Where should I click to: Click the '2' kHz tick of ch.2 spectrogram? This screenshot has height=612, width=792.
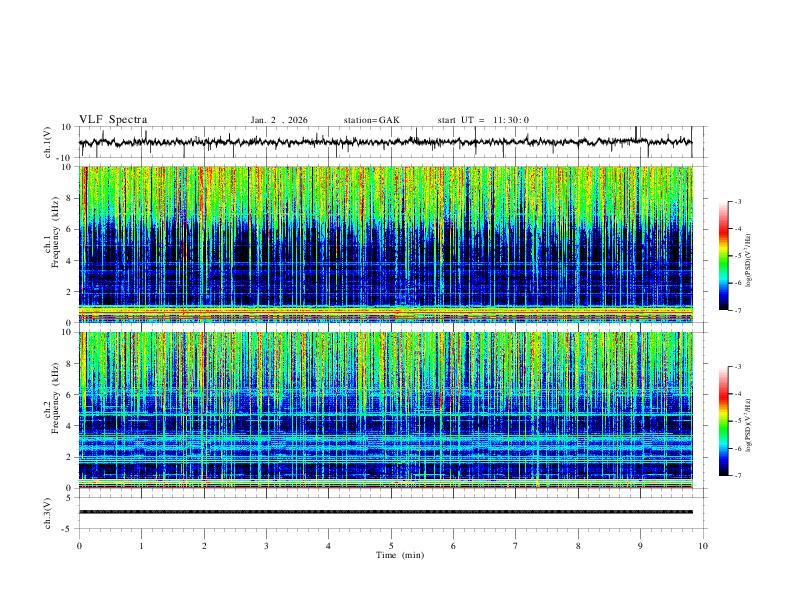70,457
